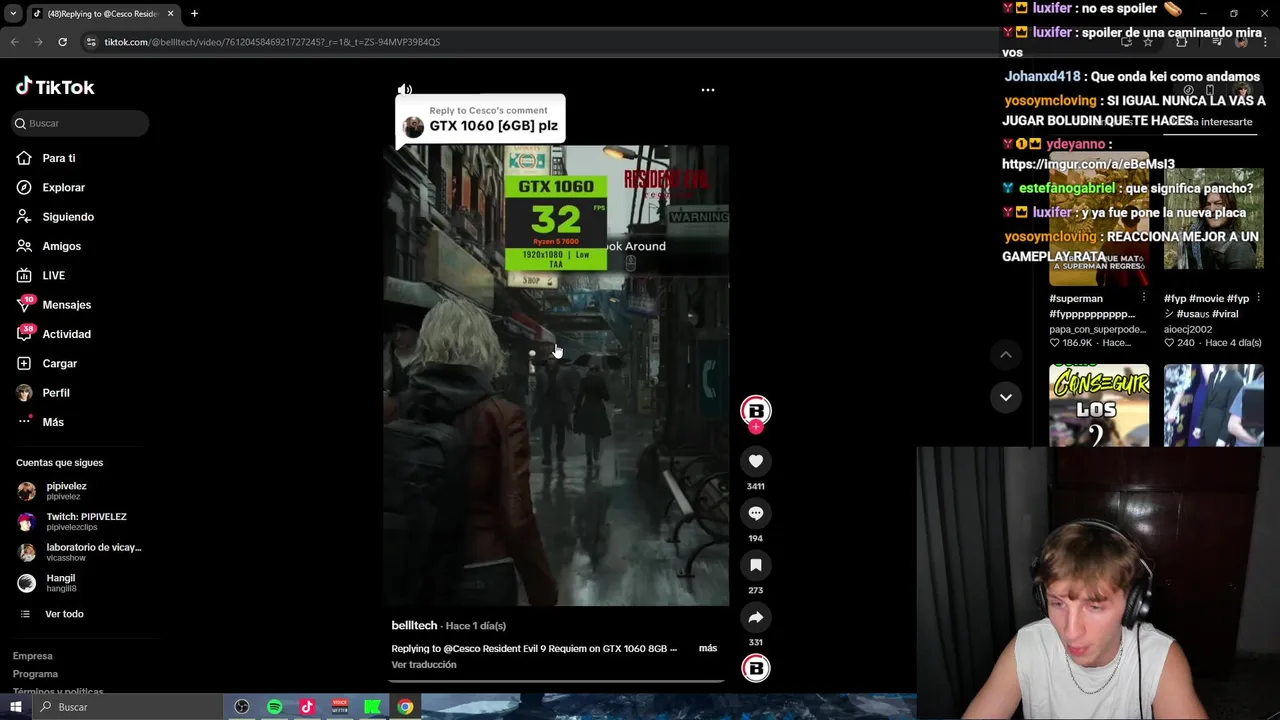Open the TikTok home logo
The image size is (1280, 720).
tap(55, 87)
